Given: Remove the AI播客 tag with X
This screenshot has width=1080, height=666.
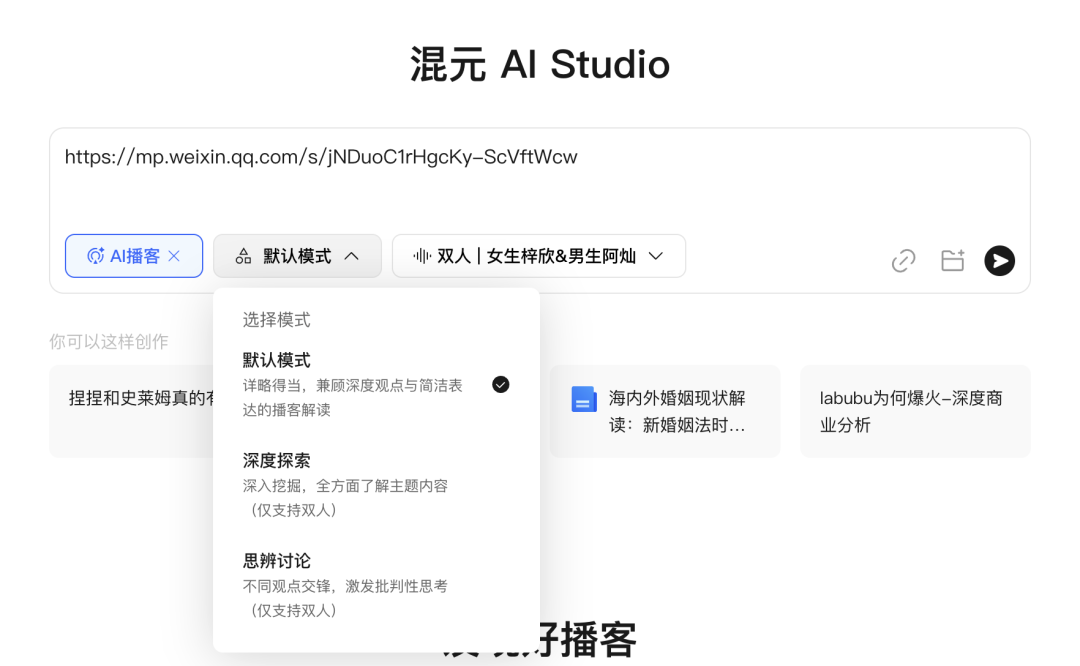Looking at the screenshot, I should tap(174, 256).
